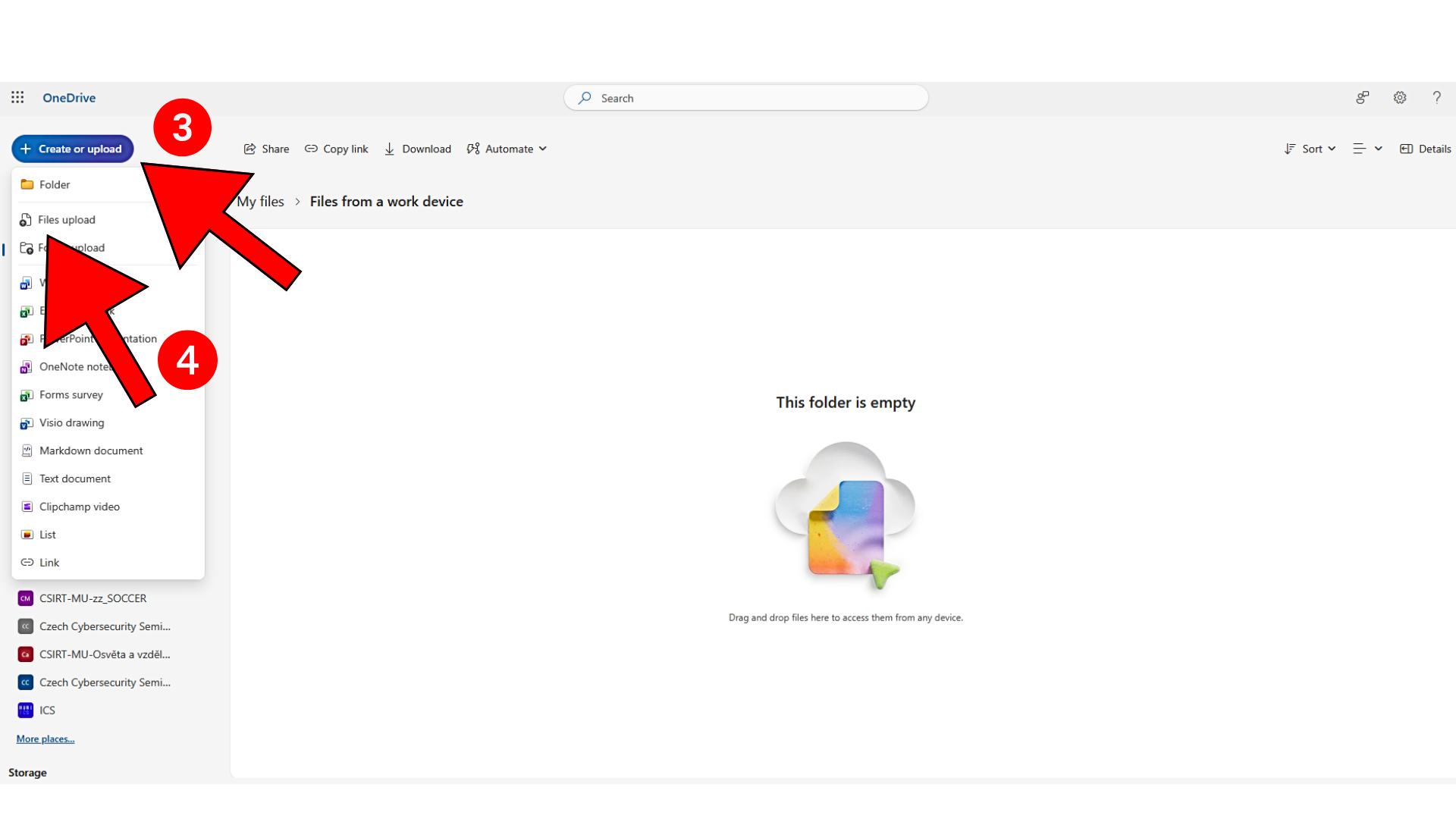Click the List icon in menu

27,535
